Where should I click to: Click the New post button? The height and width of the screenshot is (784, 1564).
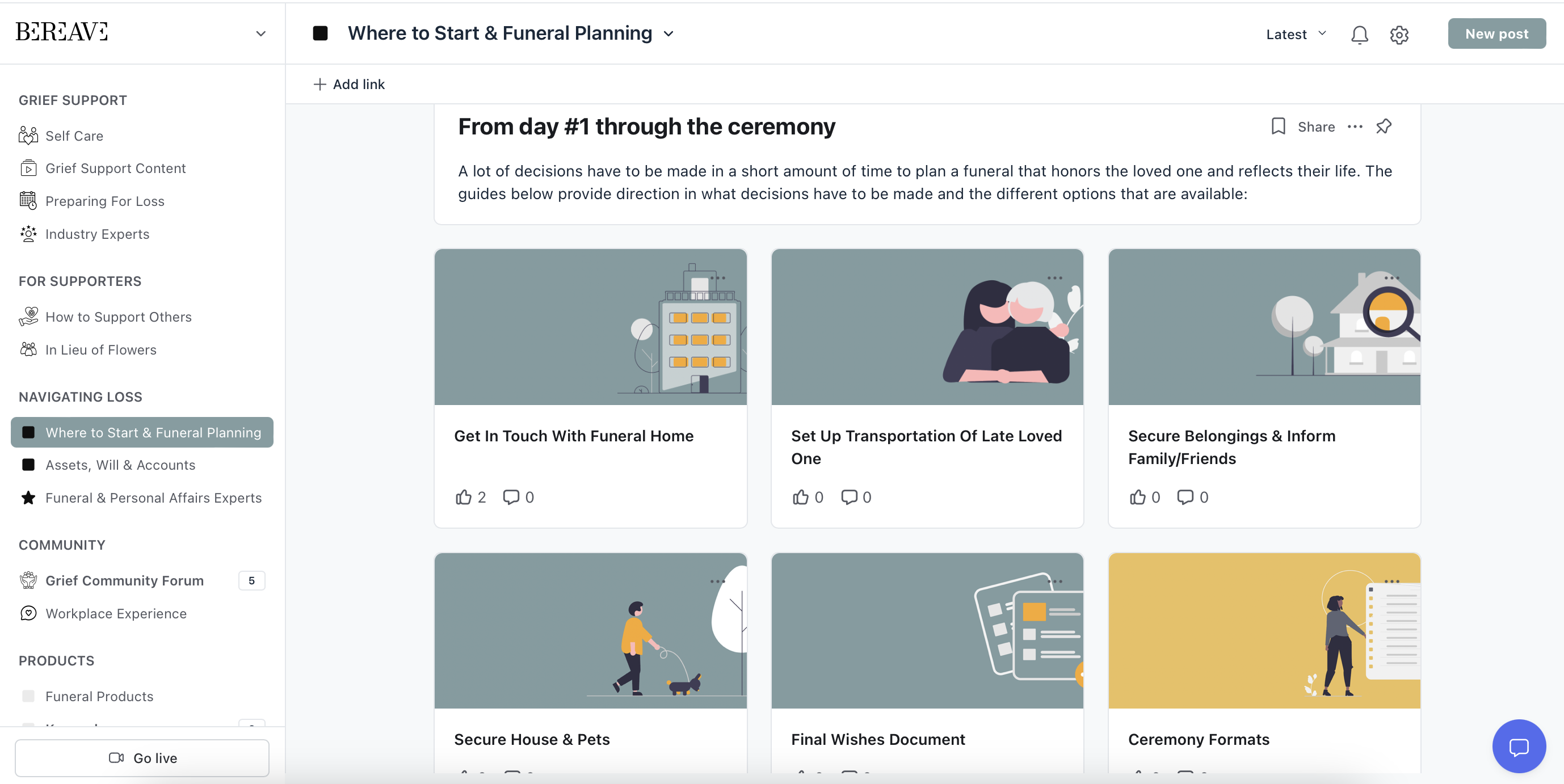click(1496, 34)
